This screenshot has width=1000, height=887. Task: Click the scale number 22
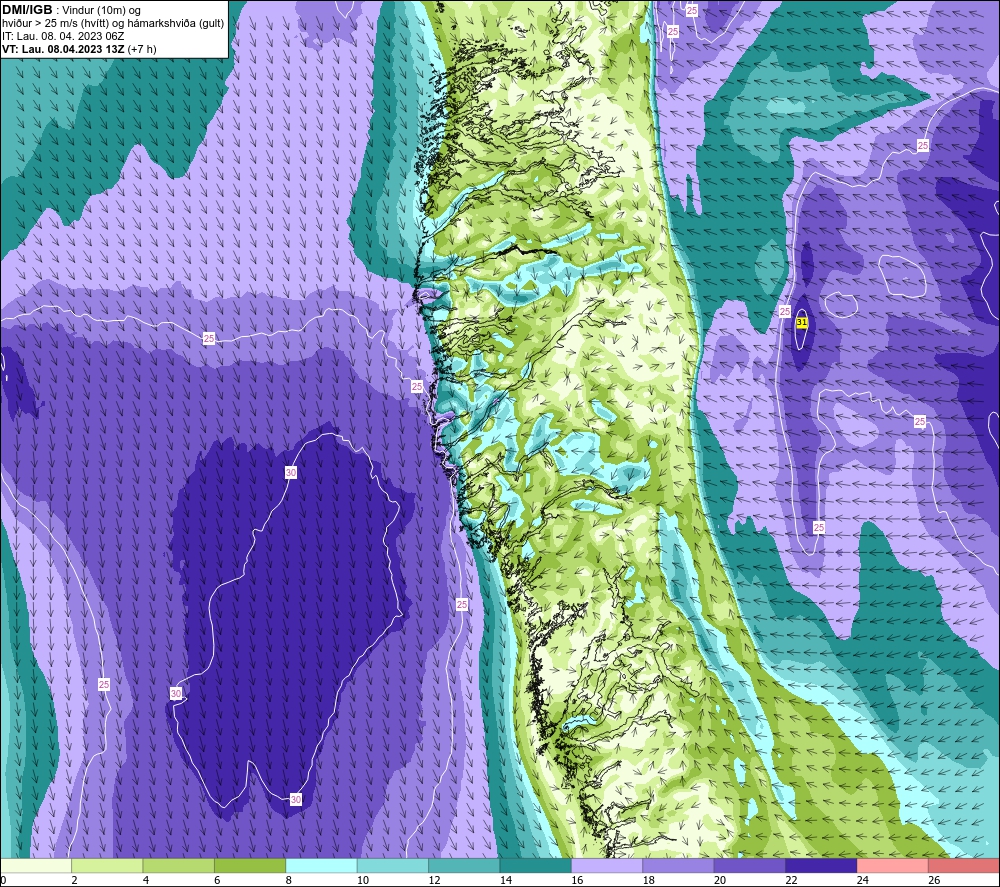coord(791,880)
